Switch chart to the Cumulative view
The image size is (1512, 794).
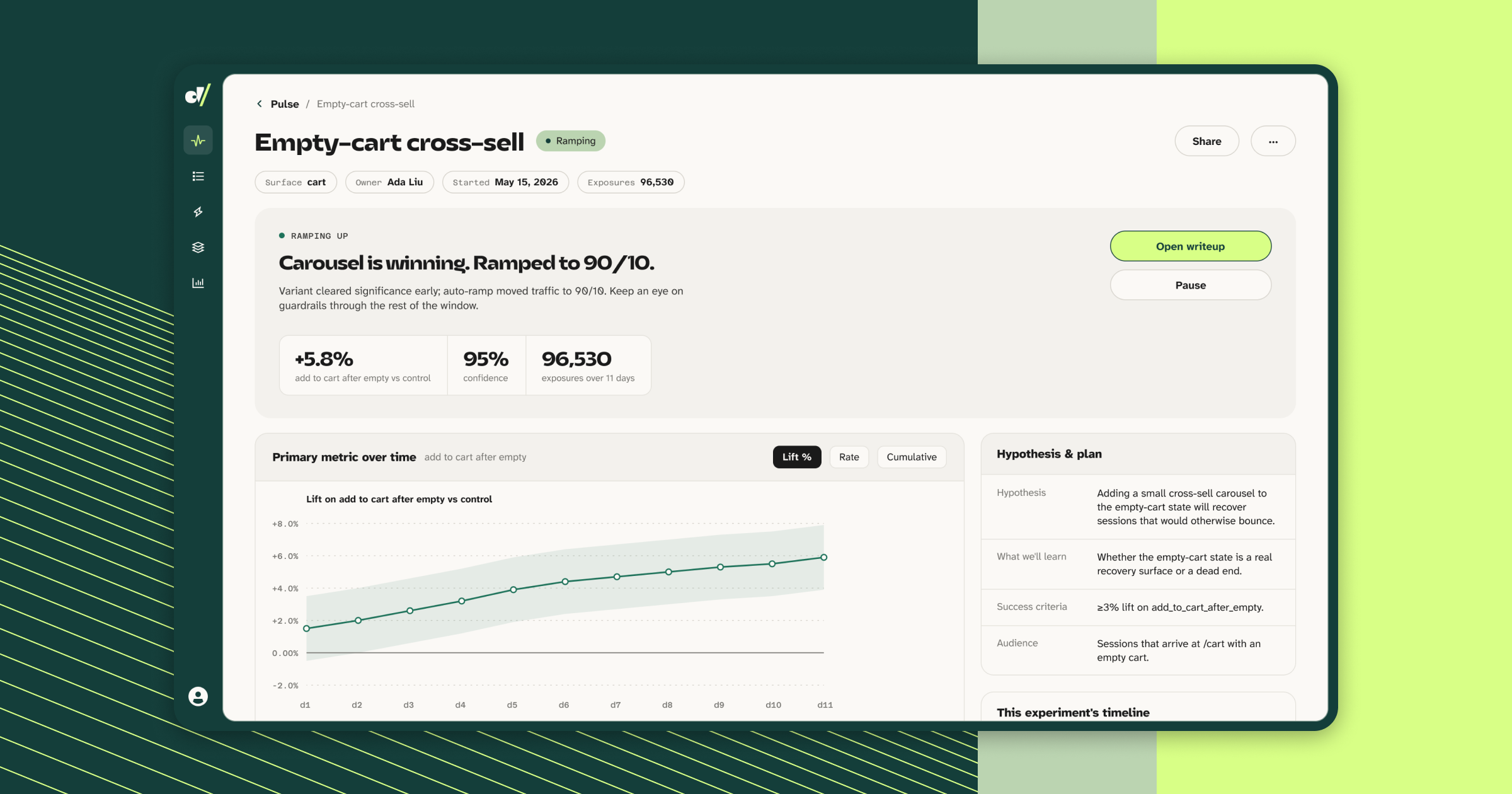pyautogui.click(x=912, y=457)
